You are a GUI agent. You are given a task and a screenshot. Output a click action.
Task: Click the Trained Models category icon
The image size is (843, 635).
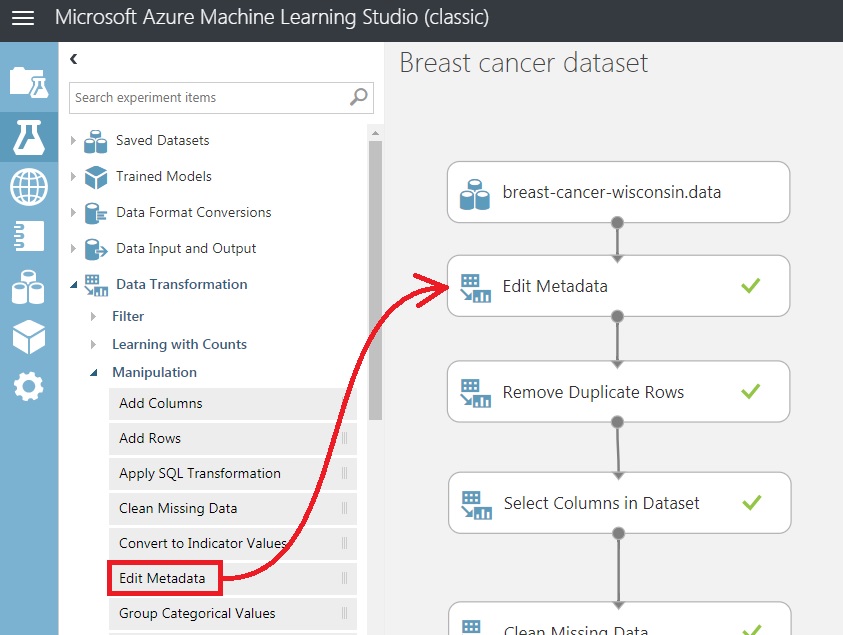point(96,177)
